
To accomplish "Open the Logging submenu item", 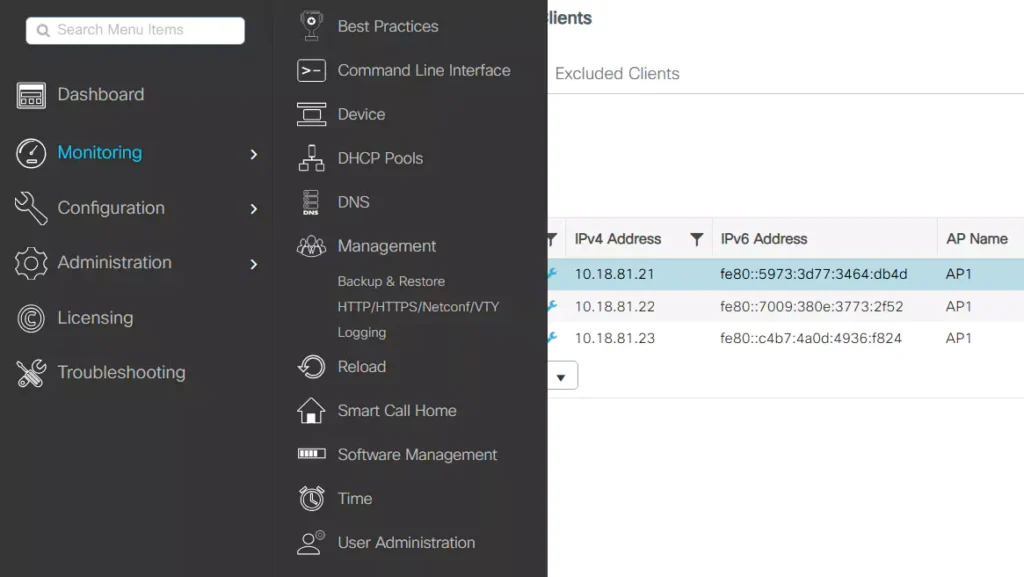I will 362,333.
